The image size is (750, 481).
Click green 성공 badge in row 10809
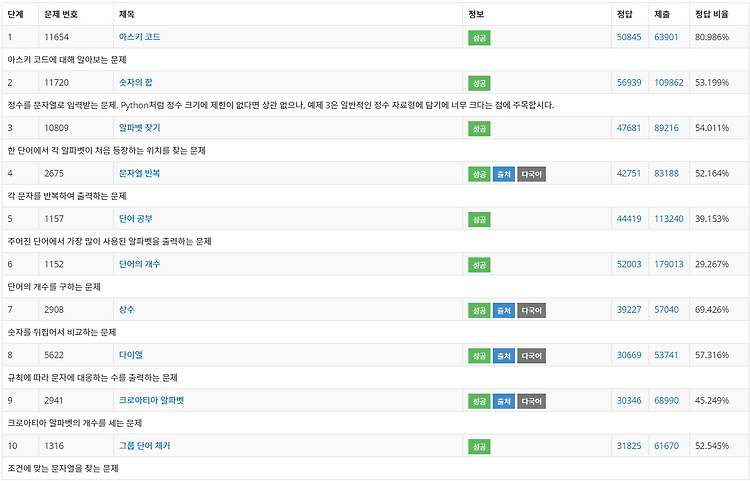479,129
